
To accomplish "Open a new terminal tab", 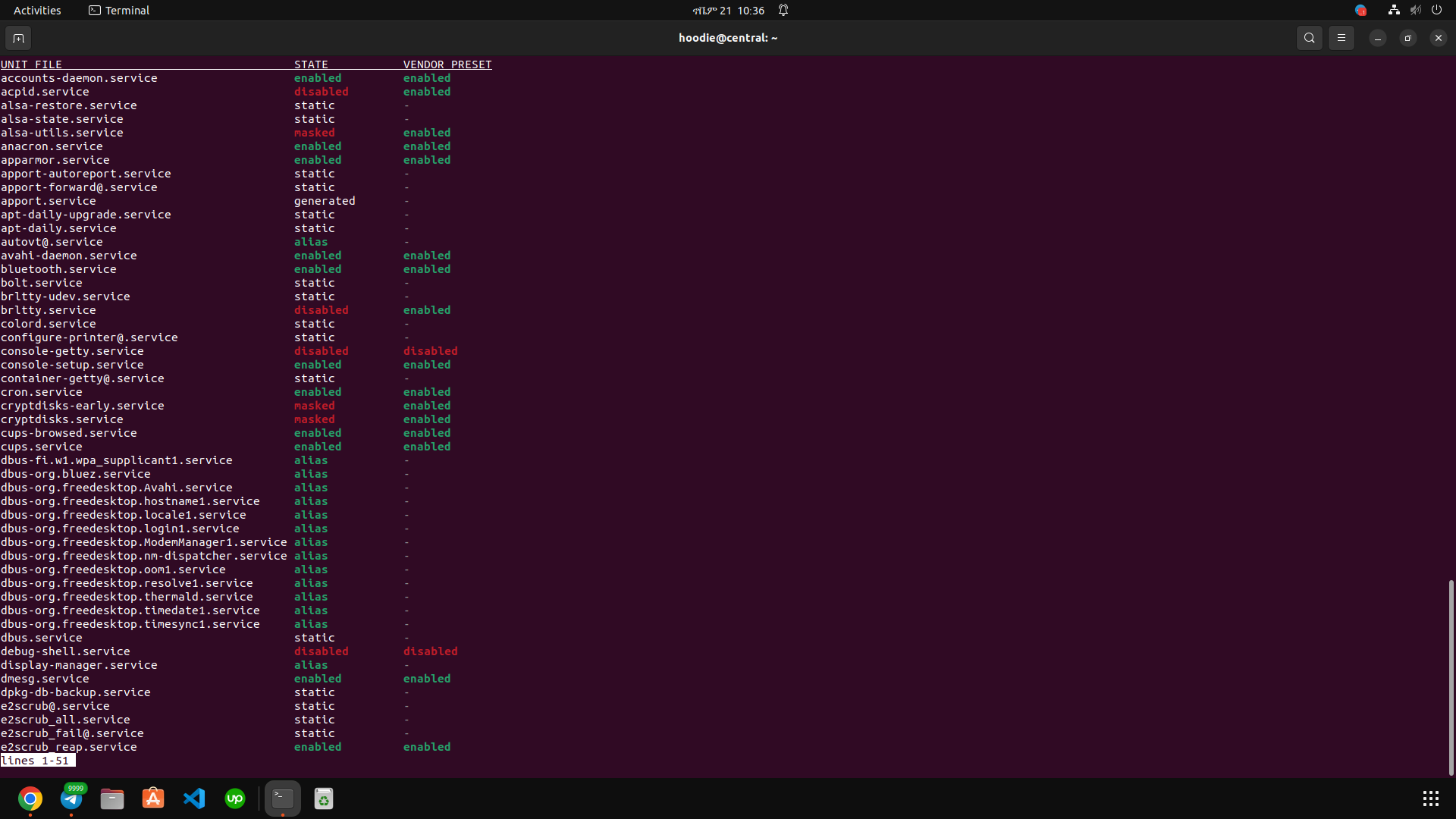I will 18,38.
